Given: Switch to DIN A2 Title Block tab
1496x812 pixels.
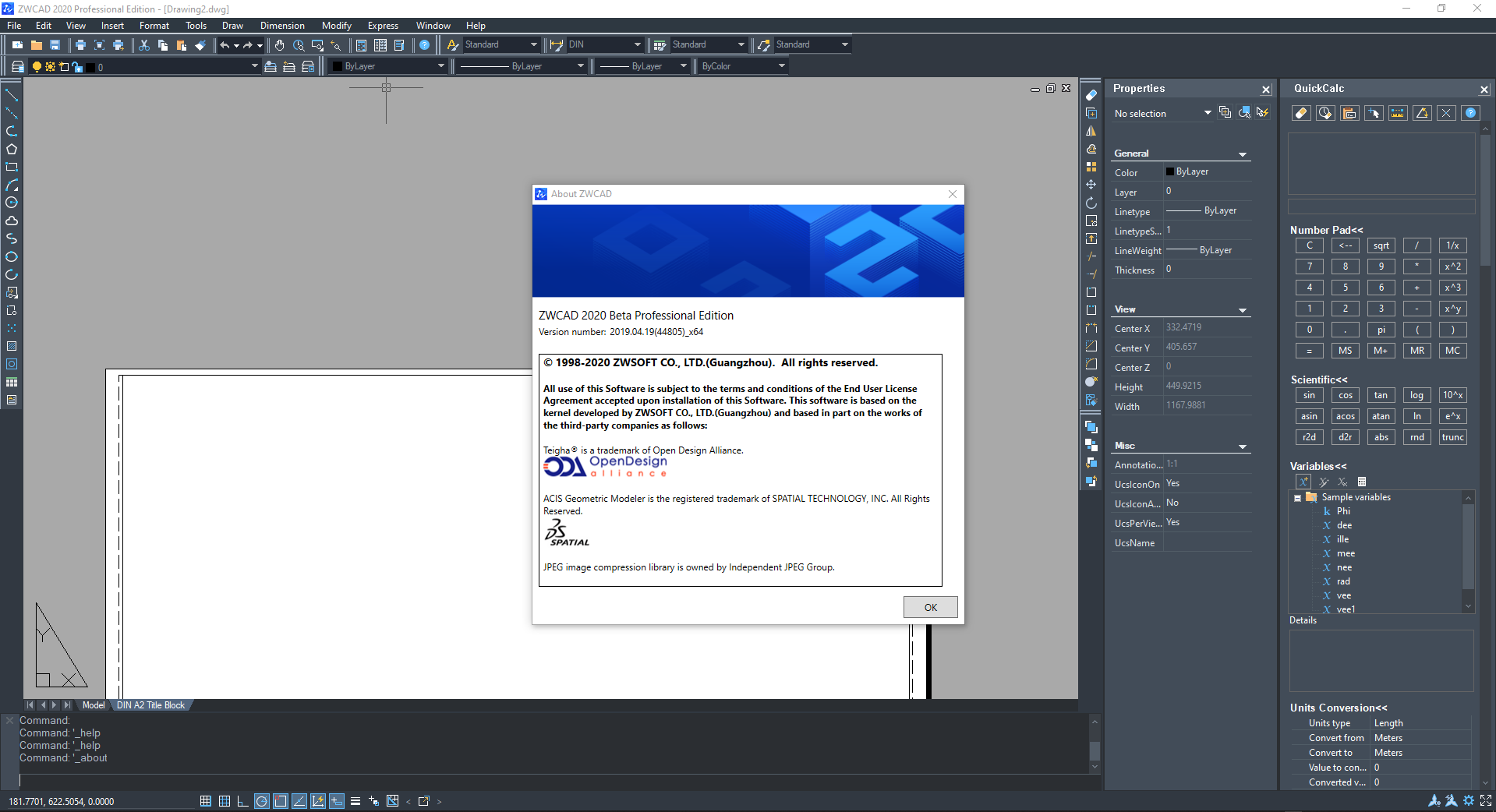Looking at the screenshot, I should pyautogui.click(x=150, y=705).
